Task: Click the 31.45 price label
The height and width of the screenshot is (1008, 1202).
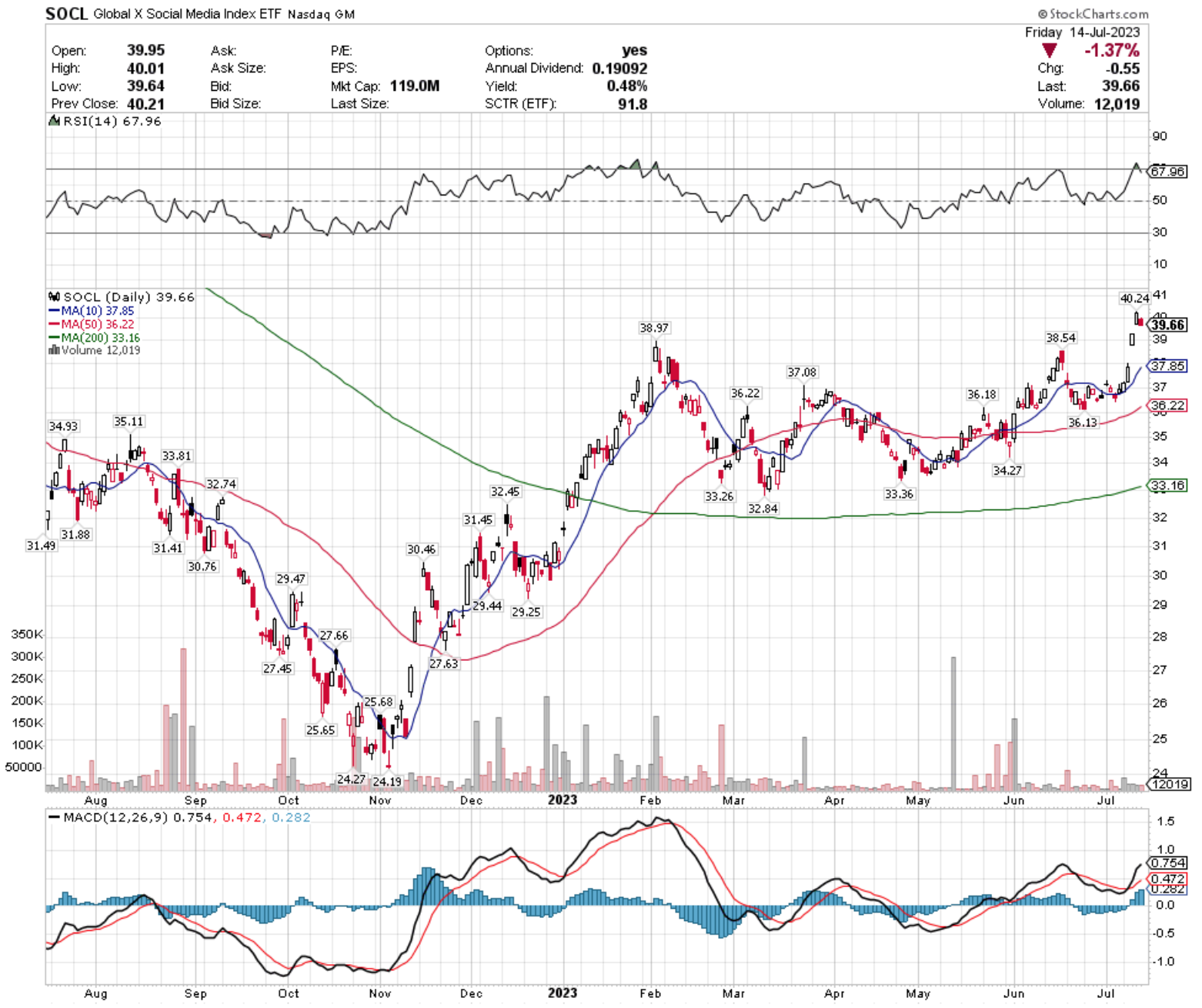Action: tap(478, 520)
